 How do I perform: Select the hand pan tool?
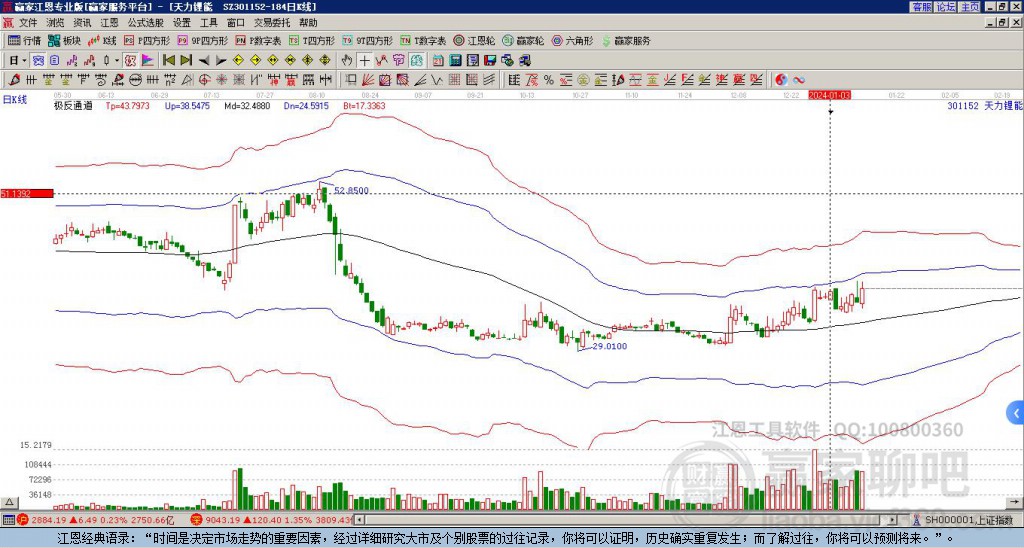[347, 60]
